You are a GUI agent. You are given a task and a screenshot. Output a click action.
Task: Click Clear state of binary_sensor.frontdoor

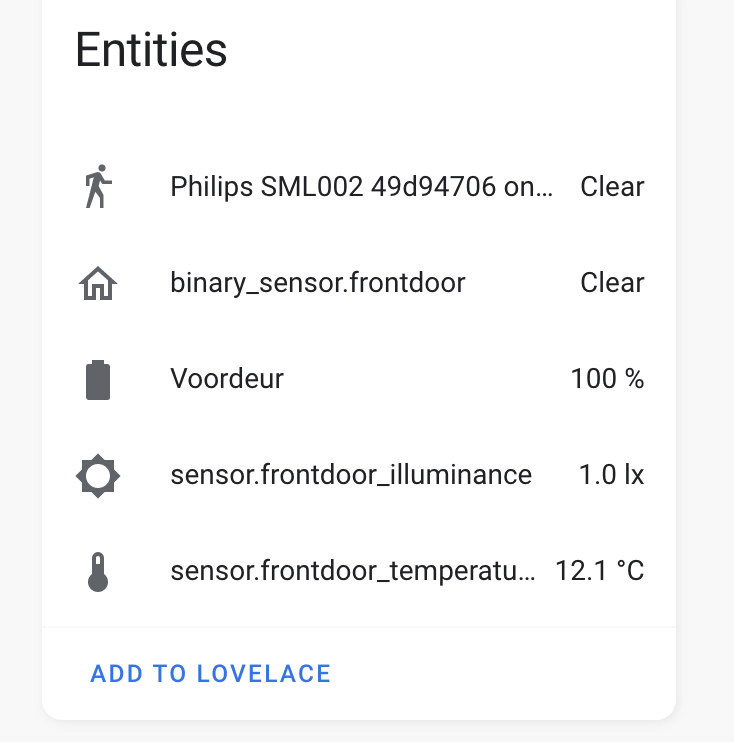click(612, 283)
